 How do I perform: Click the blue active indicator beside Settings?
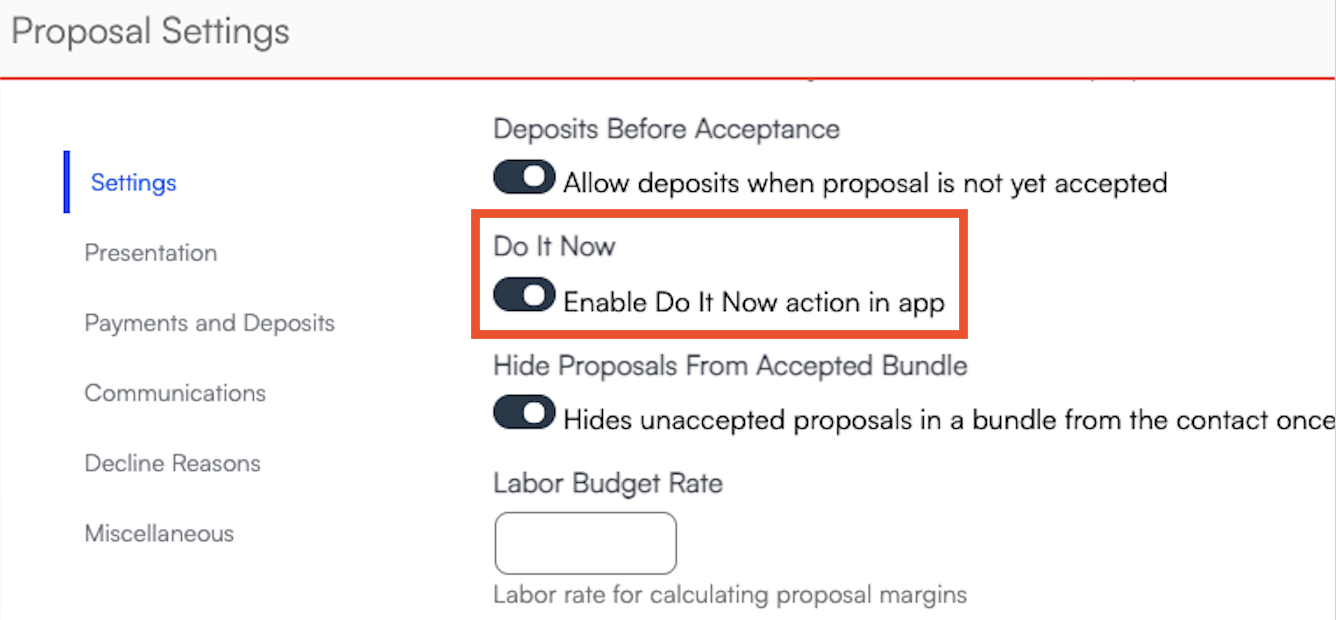(x=67, y=182)
